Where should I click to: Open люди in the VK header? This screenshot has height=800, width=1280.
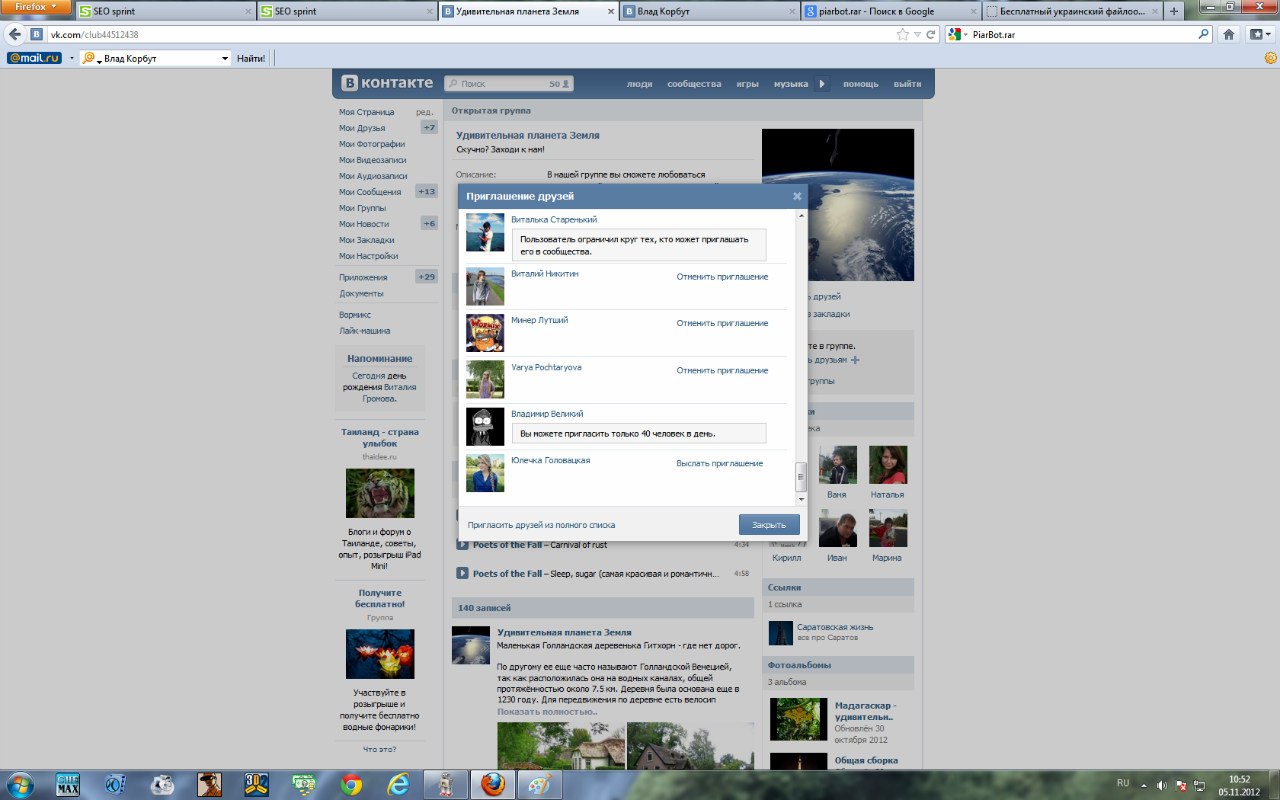[639, 84]
